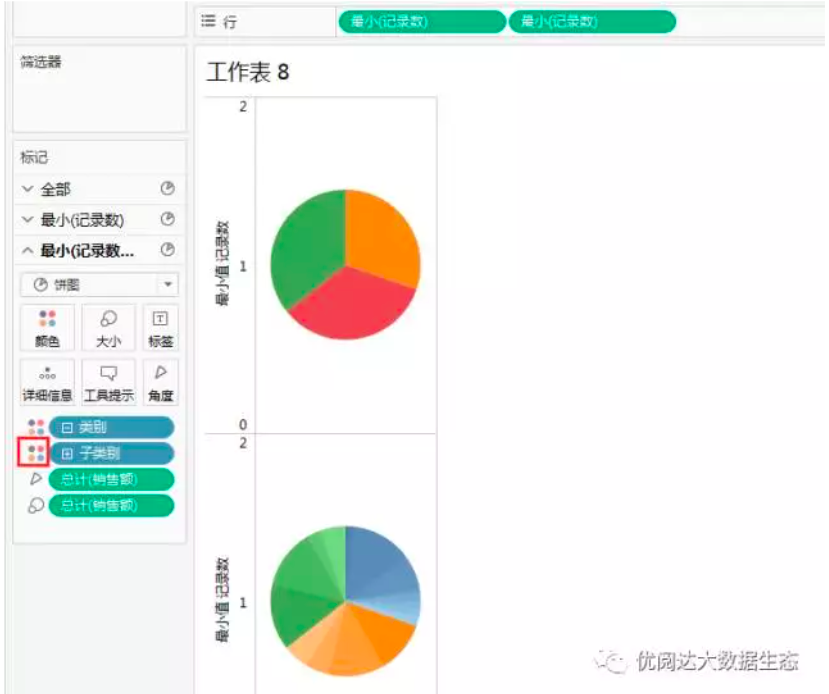Click color icon left of 子类别 pill
This screenshot has height=694, width=829.
[x=35, y=453]
